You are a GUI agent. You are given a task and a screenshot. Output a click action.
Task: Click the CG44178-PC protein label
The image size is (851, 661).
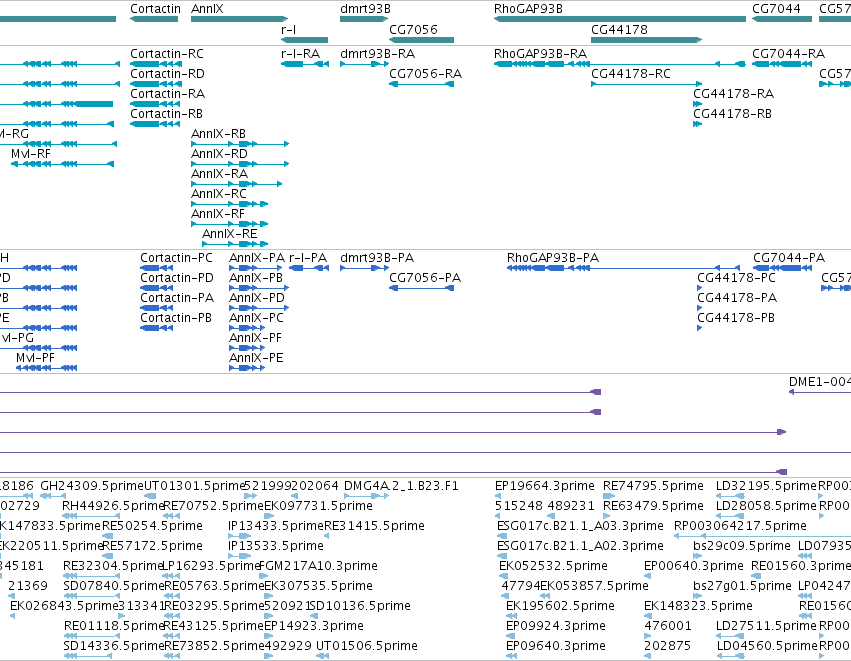736,278
